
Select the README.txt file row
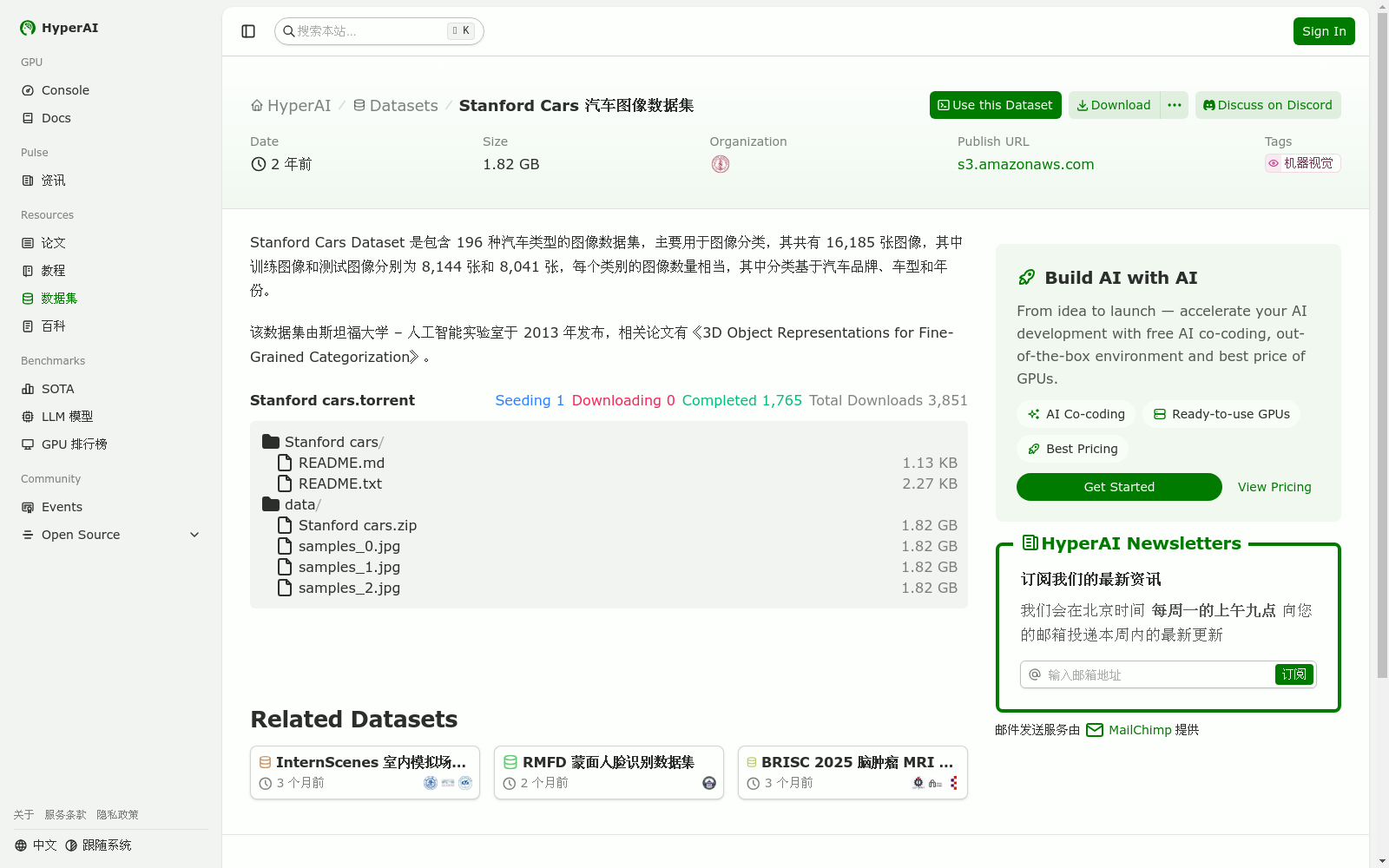(609, 483)
